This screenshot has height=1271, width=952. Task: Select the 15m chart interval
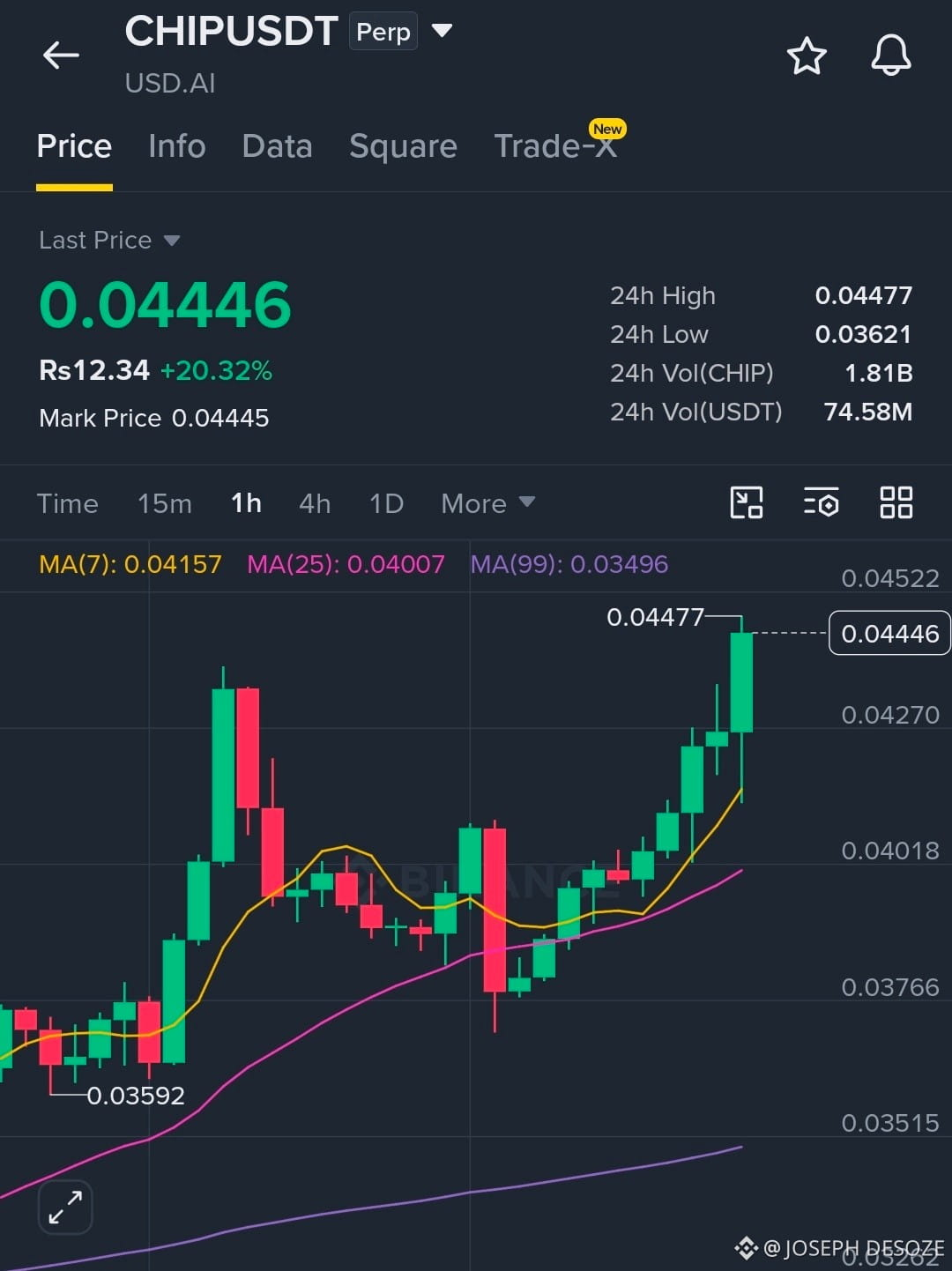(x=165, y=503)
